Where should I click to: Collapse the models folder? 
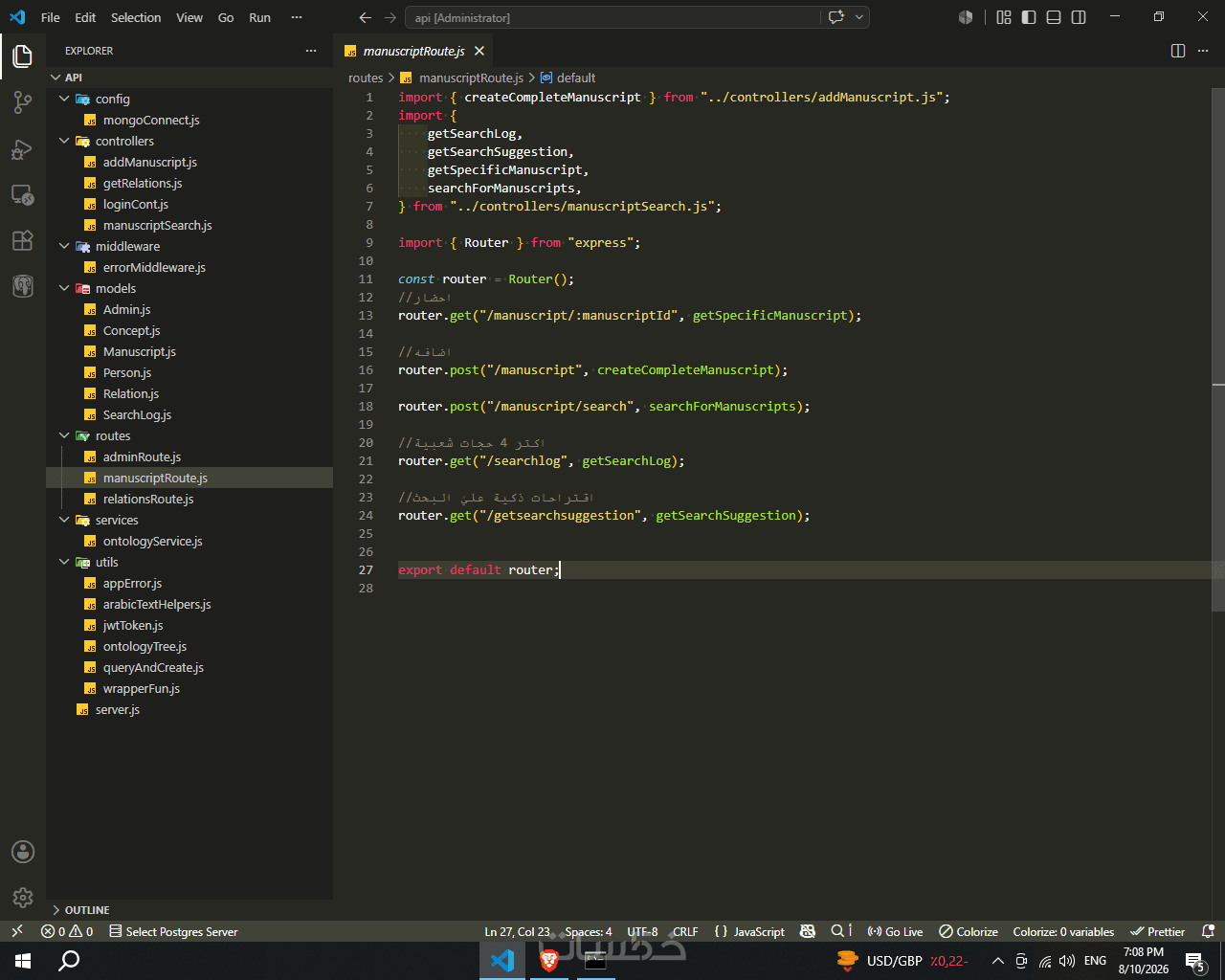pyautogui.click(x=189, y=288)
